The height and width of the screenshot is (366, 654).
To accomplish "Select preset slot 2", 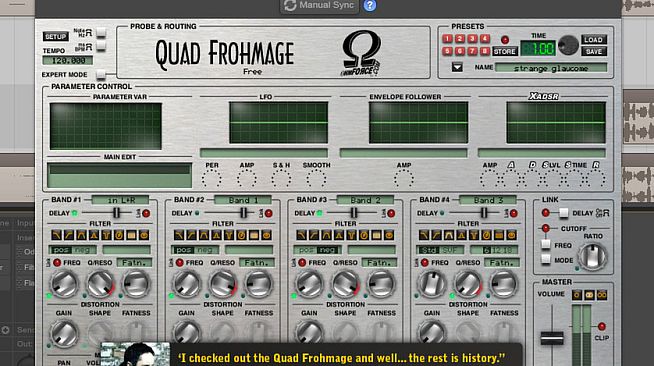I will (460, 39).
